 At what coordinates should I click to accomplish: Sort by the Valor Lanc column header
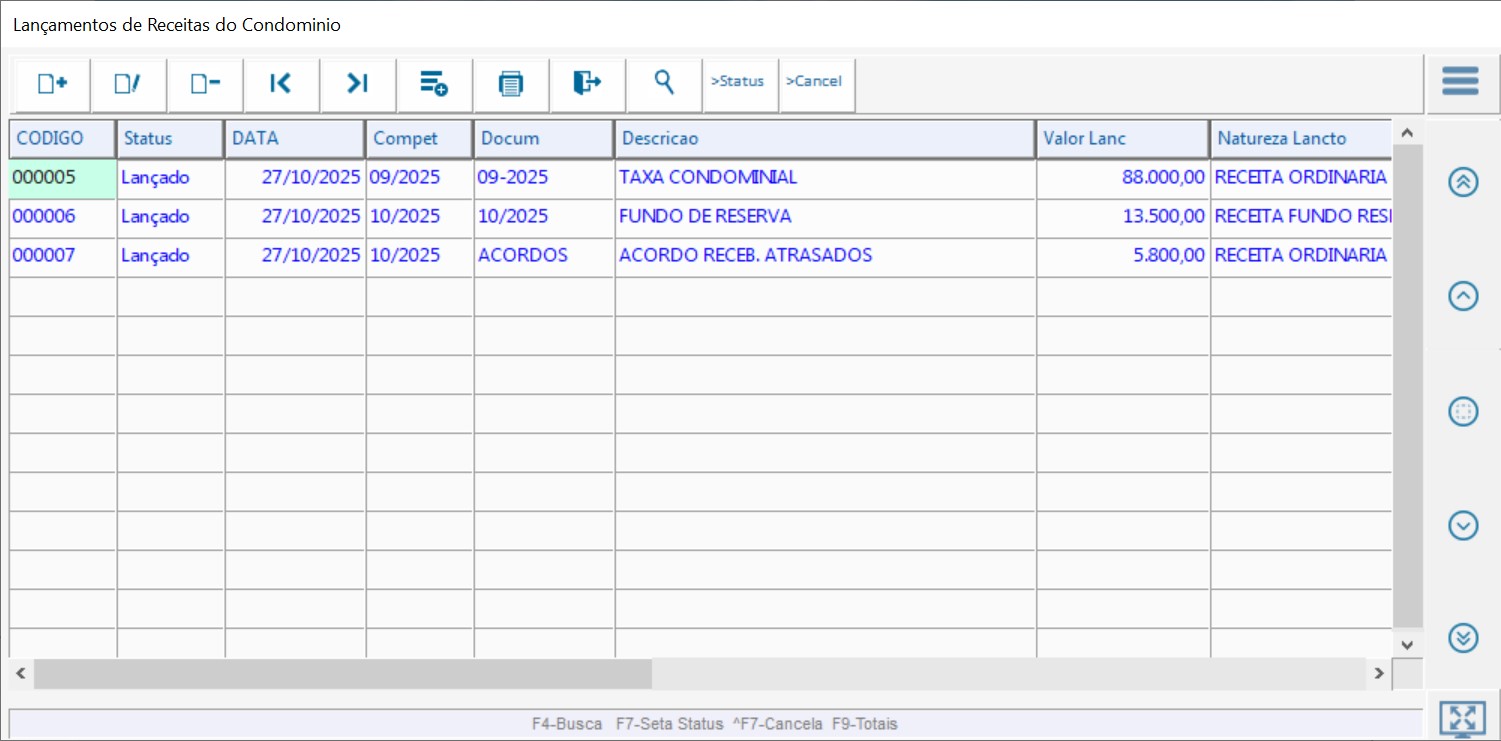pos(1122,139)
